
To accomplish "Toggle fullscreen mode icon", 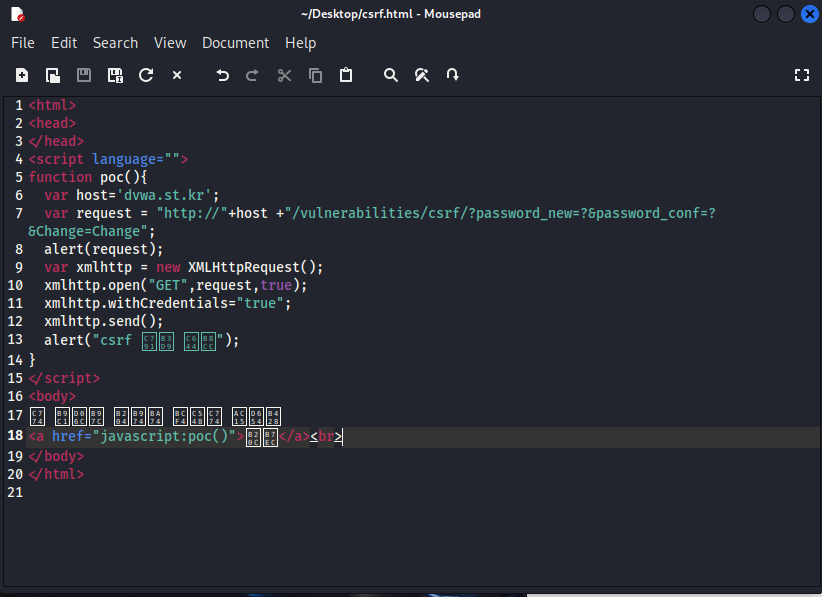I will 802,75.
